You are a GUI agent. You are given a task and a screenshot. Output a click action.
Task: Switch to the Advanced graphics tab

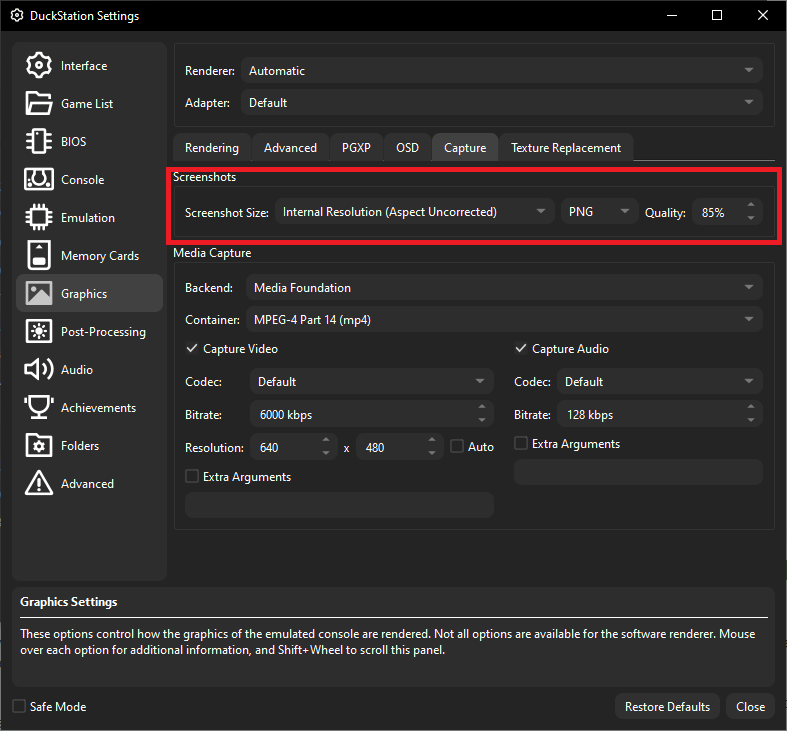click(x=290, y=148)
